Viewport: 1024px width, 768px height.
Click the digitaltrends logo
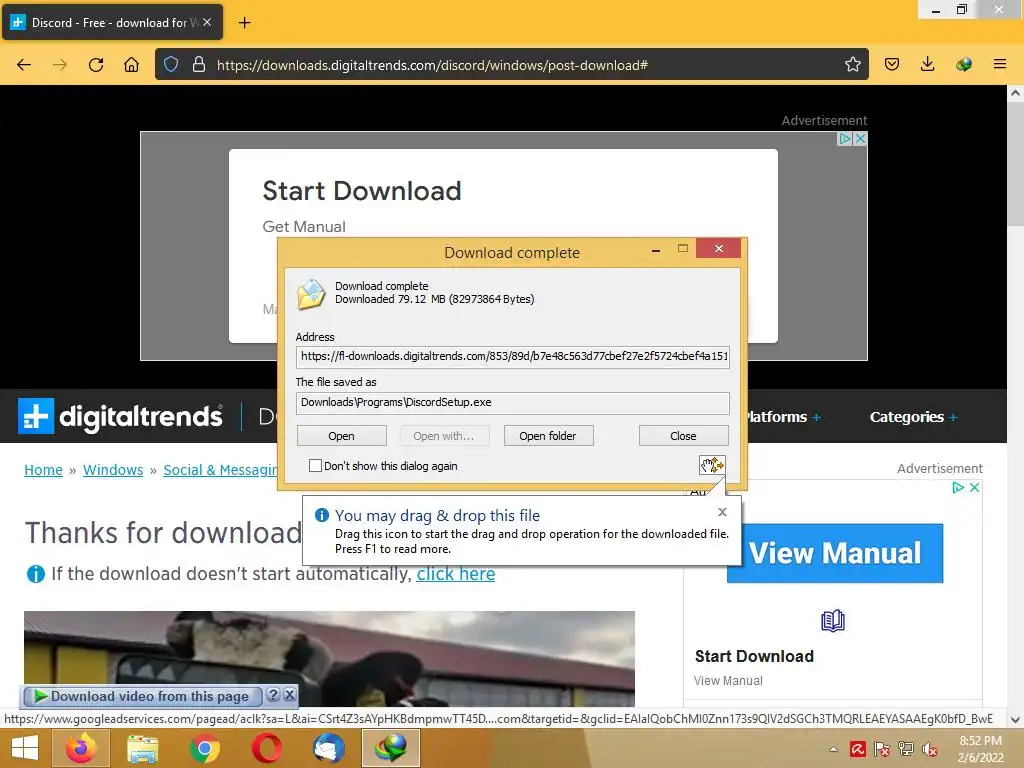(x=120, y=416)
